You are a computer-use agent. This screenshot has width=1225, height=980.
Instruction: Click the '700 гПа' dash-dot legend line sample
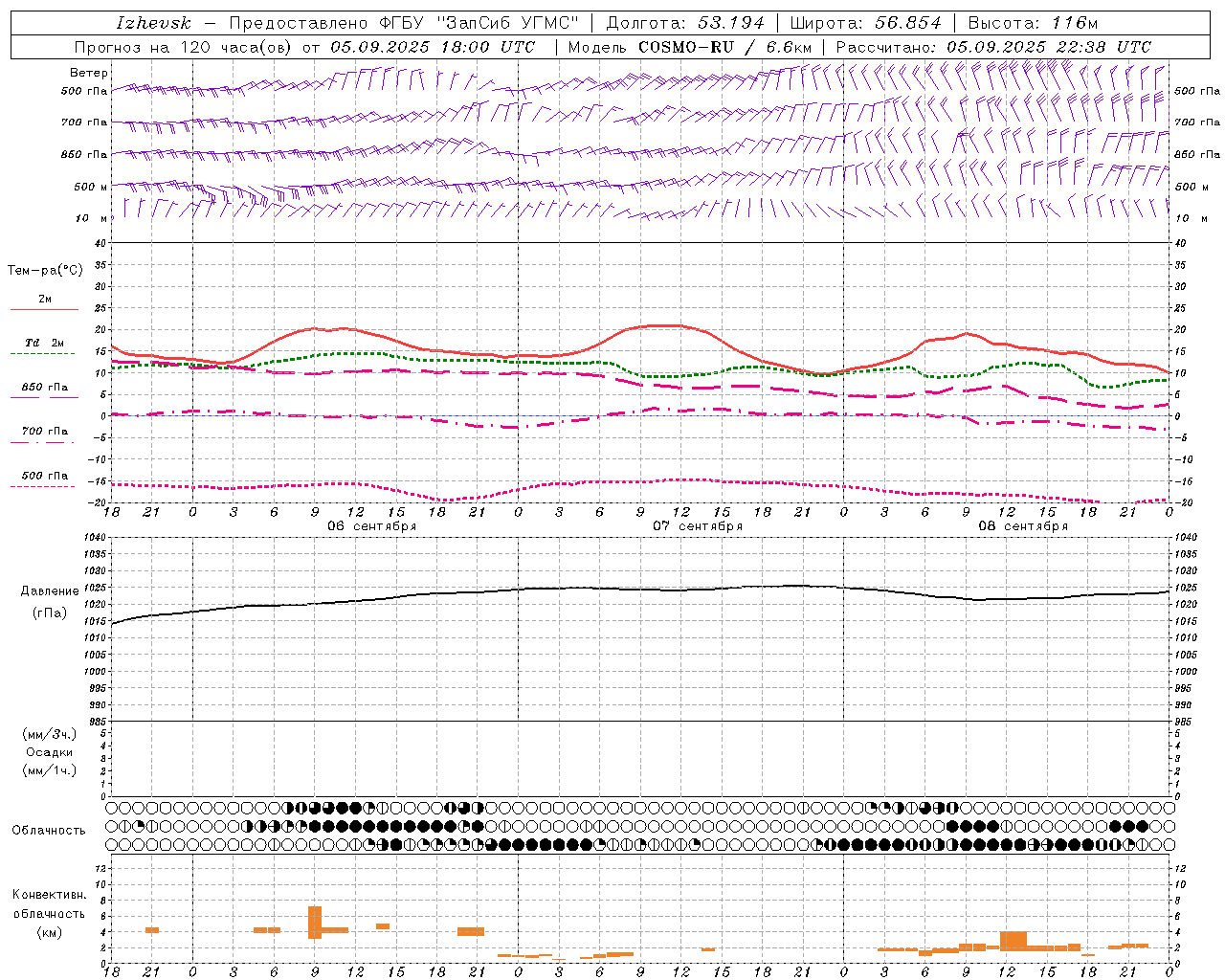click(x=42, y=442)
